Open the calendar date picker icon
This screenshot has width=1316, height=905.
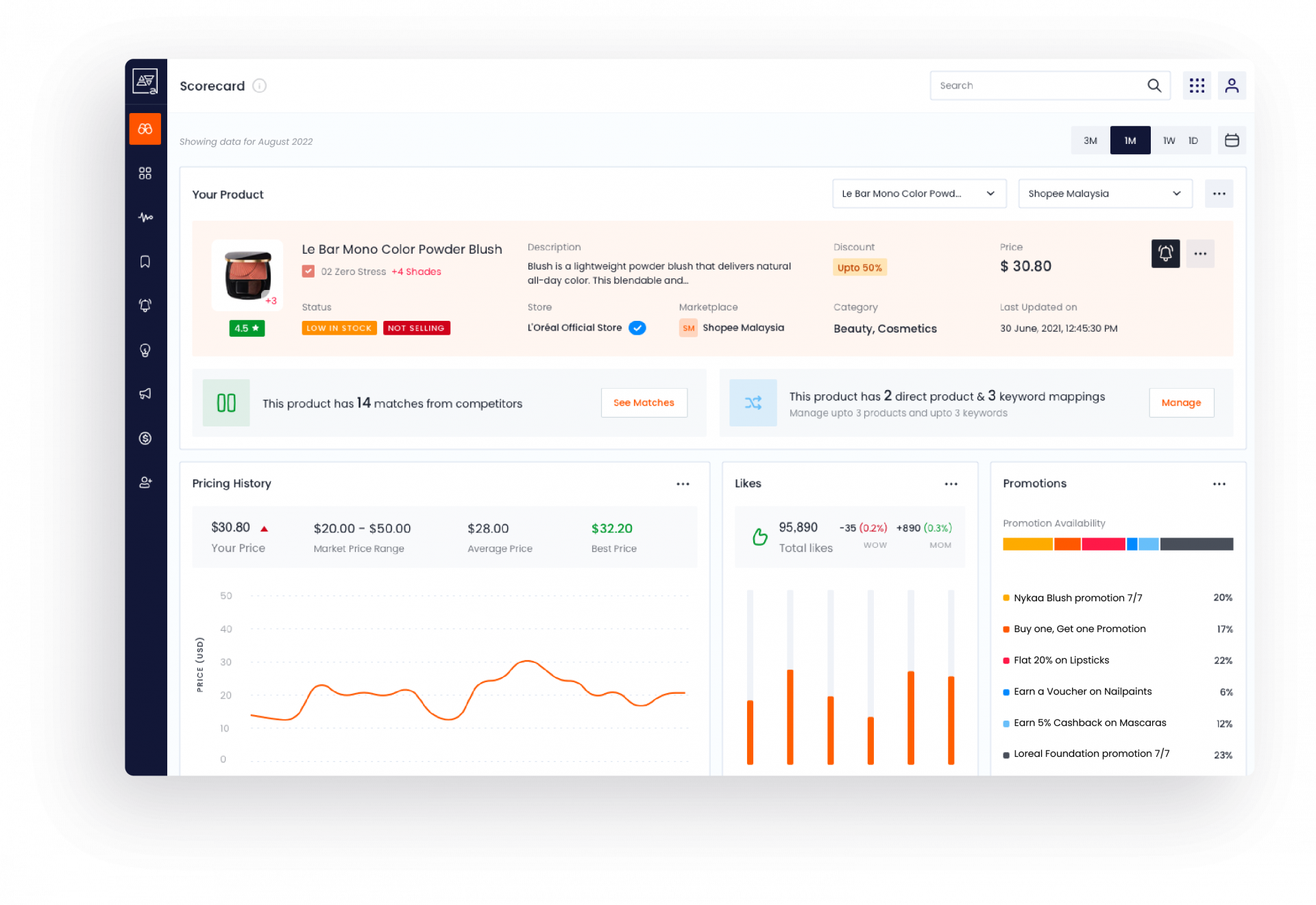click(x=1232, y=140)
